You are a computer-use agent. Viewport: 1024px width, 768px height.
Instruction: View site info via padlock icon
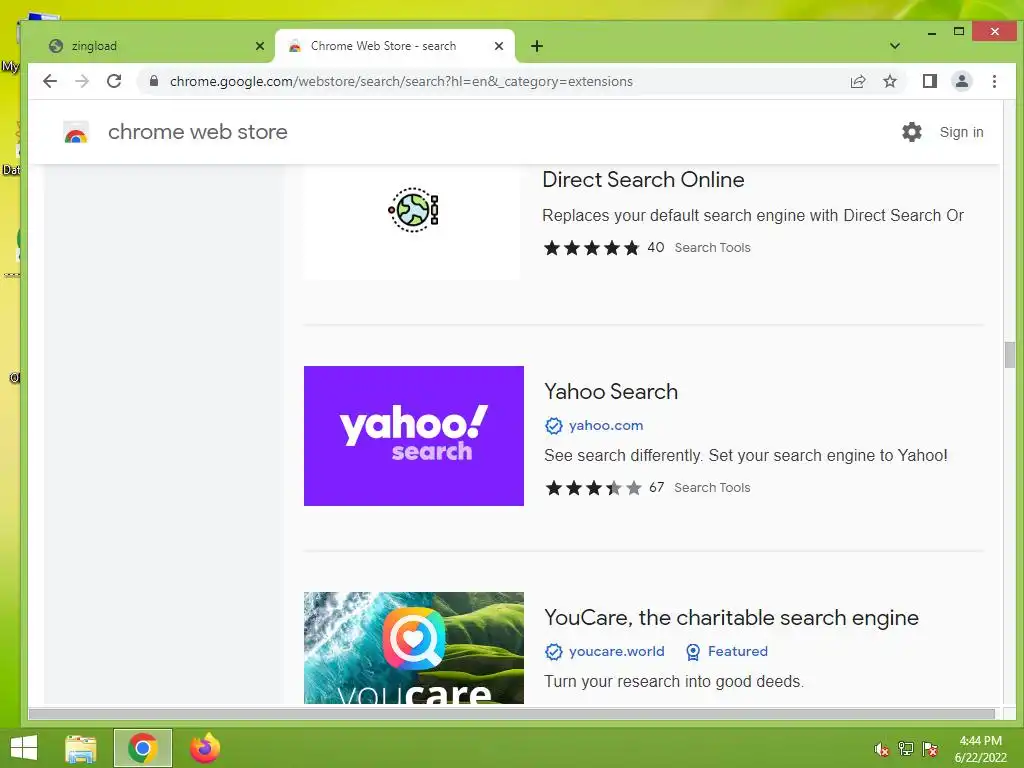(154, 81)
